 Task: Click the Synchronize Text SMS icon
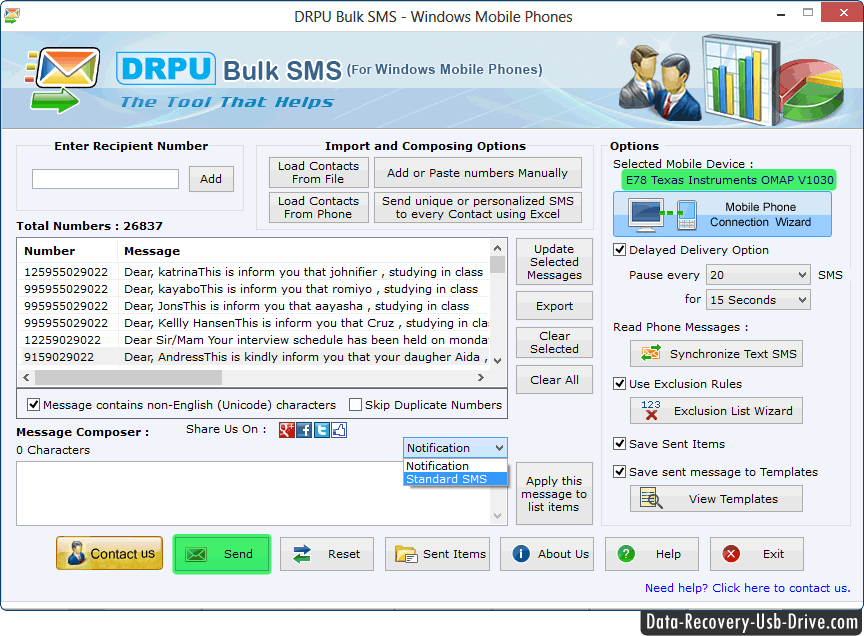click(651, 353)
